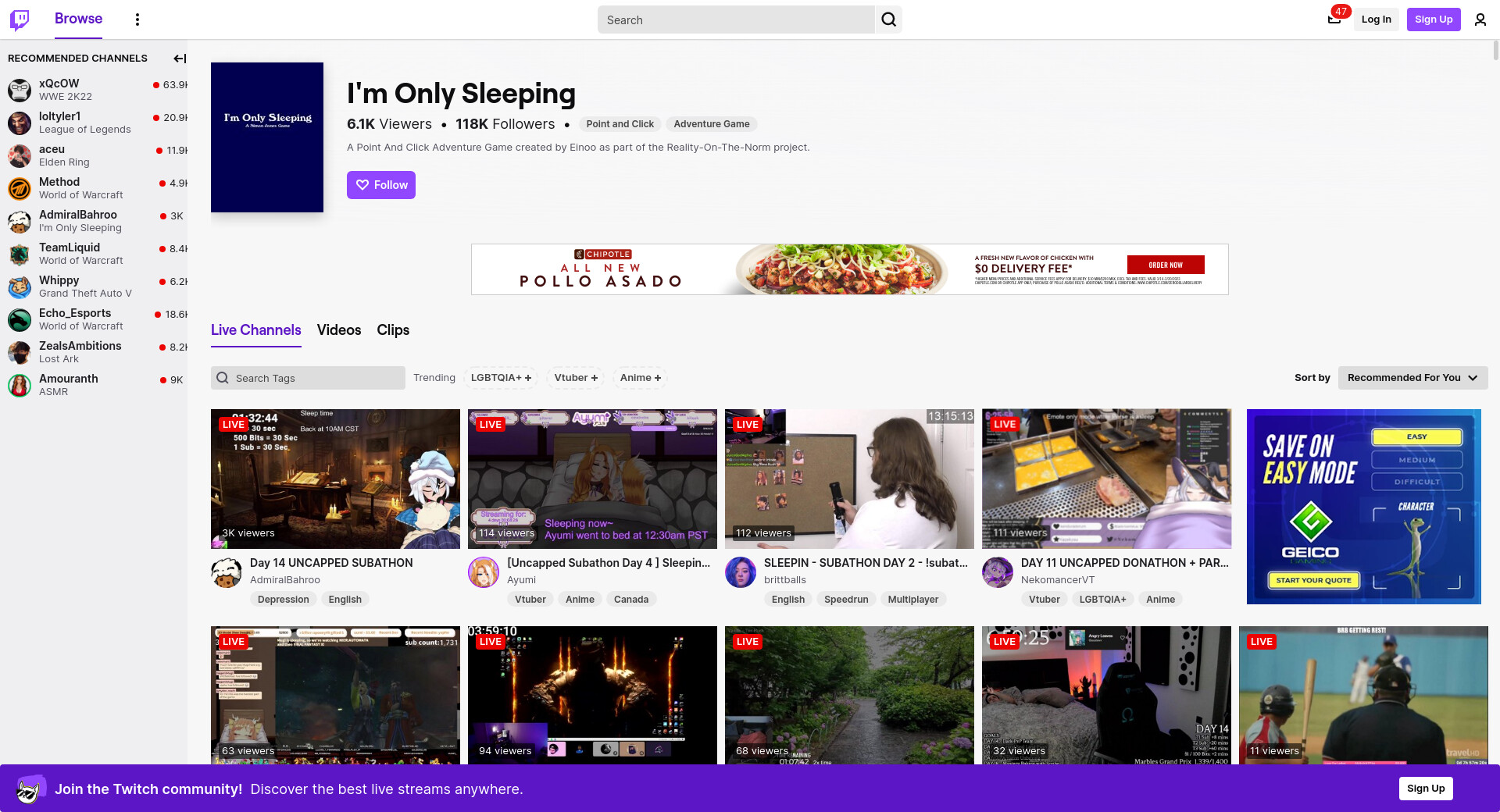Screen dimensions: 1500x812
Task: Open the stream thumbnail with 94 viewers
Action: coord(592,695)
